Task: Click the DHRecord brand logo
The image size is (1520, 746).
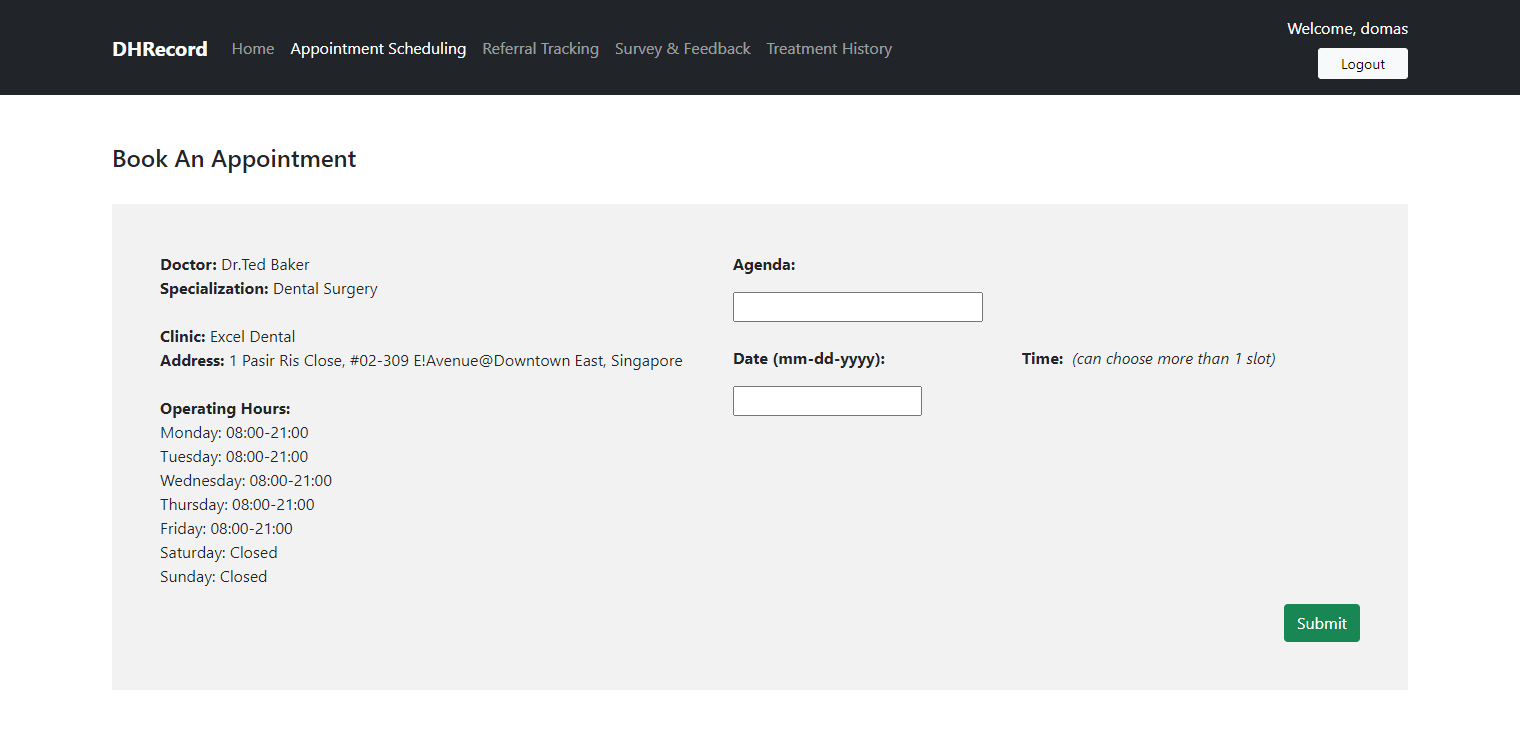Action: [x=160, y=48]
